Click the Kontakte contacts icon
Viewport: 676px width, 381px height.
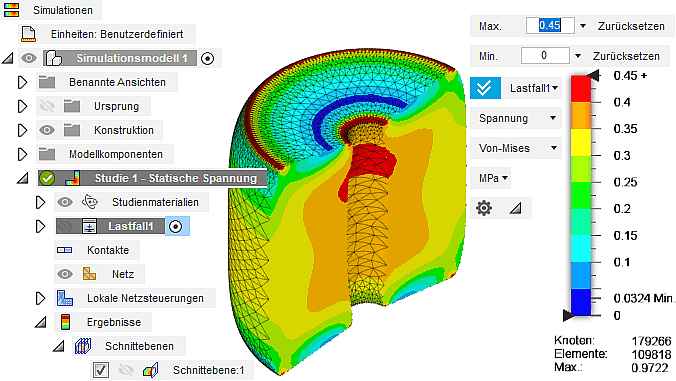(65, 250)
